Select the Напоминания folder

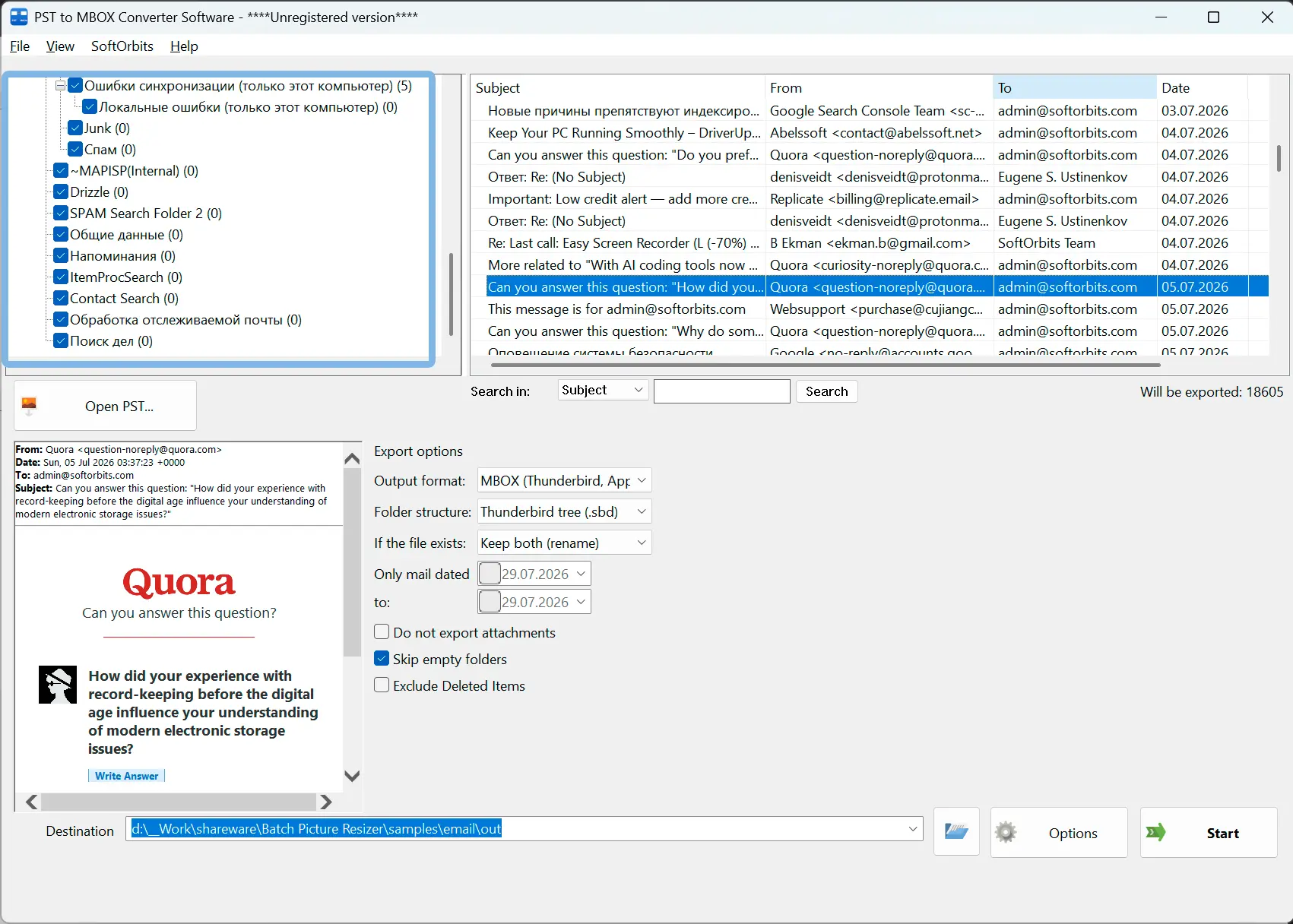(122, 256)
